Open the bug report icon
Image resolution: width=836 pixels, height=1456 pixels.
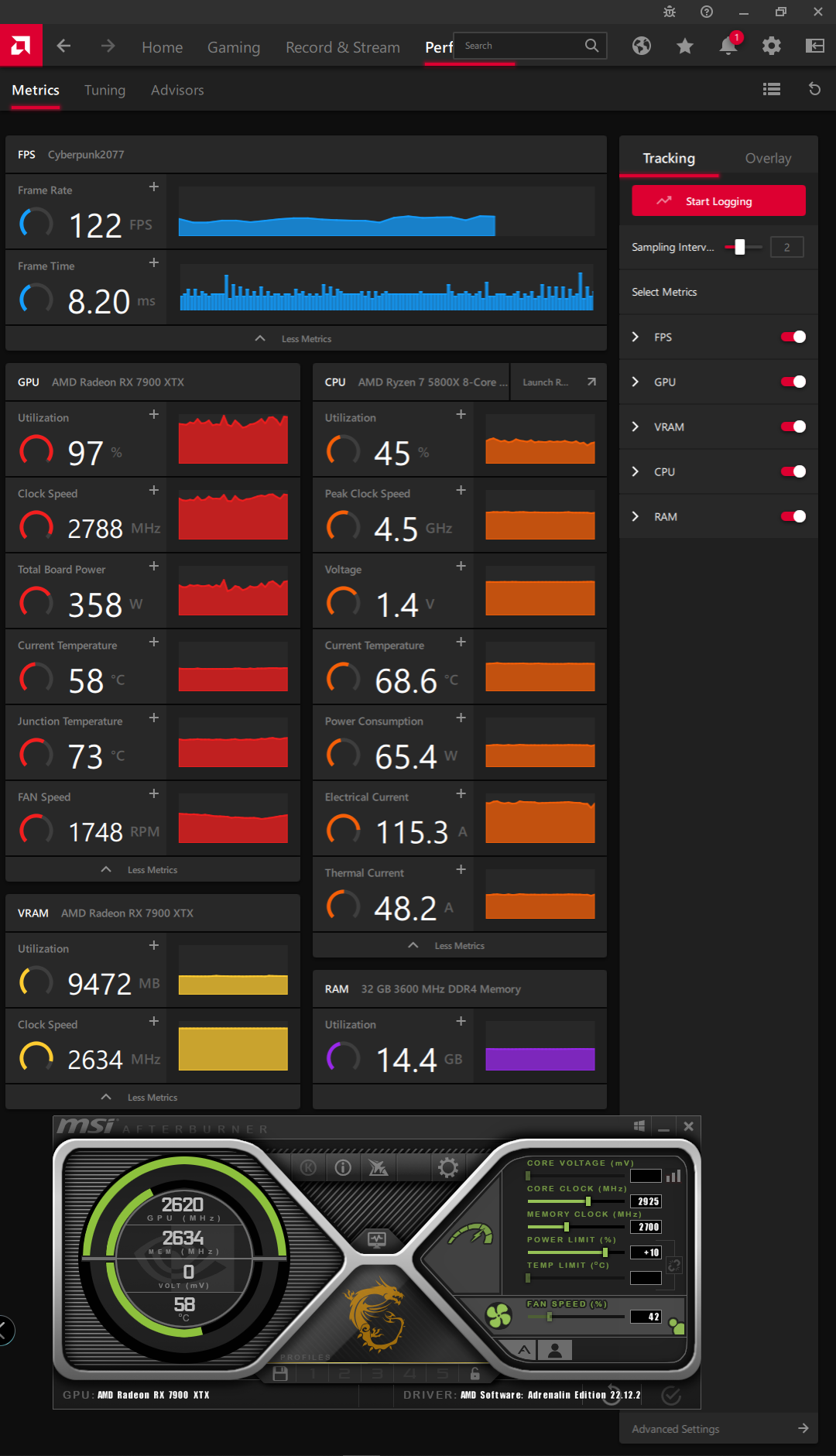pos(670,12)
